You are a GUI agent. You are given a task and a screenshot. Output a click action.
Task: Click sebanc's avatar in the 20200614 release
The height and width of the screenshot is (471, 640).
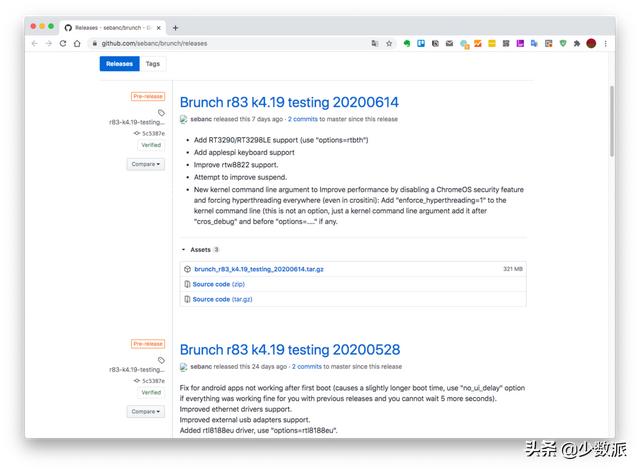pos(184,119)
